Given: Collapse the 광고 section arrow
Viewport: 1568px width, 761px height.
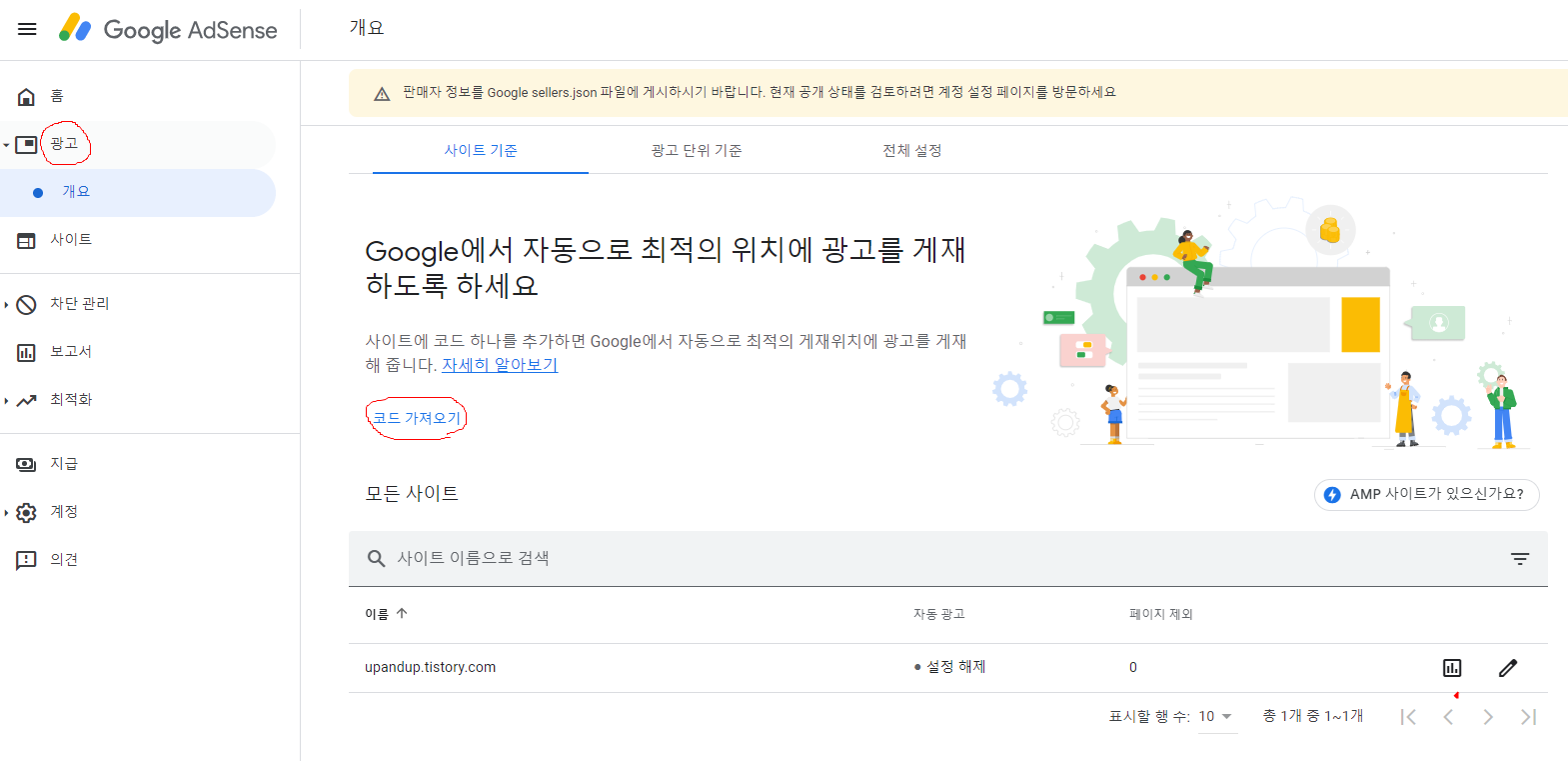Looking at the screenshot, I should click(x=6, y=145).
